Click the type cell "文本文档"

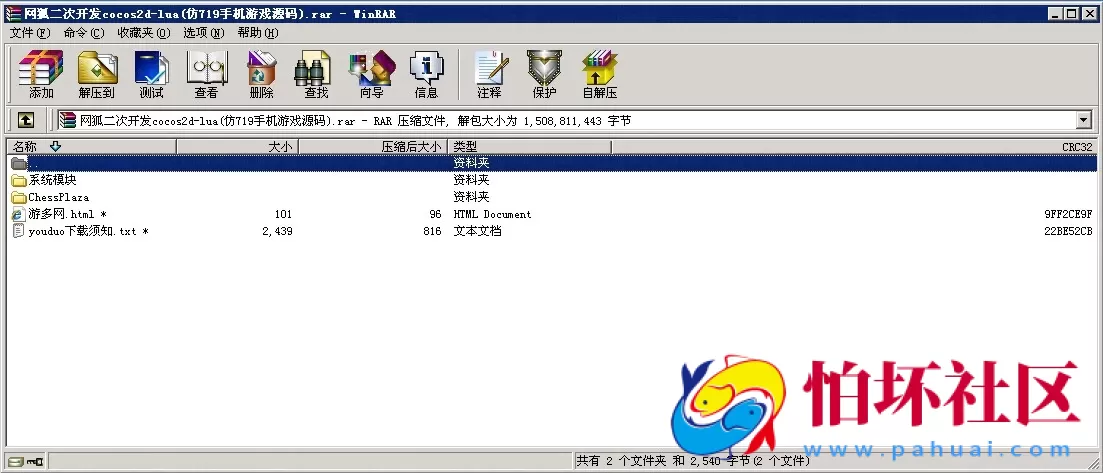(478, 231)
